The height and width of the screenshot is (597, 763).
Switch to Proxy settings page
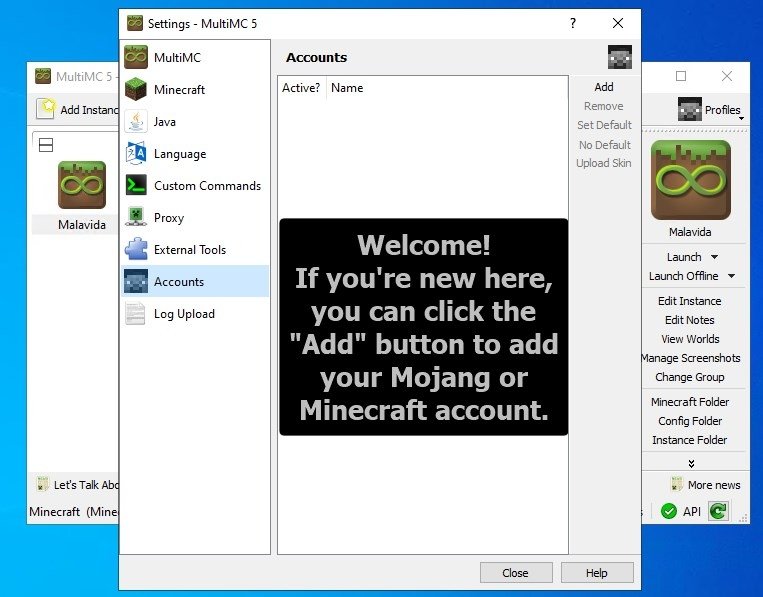pyautogui.click(x=195, y=217)
